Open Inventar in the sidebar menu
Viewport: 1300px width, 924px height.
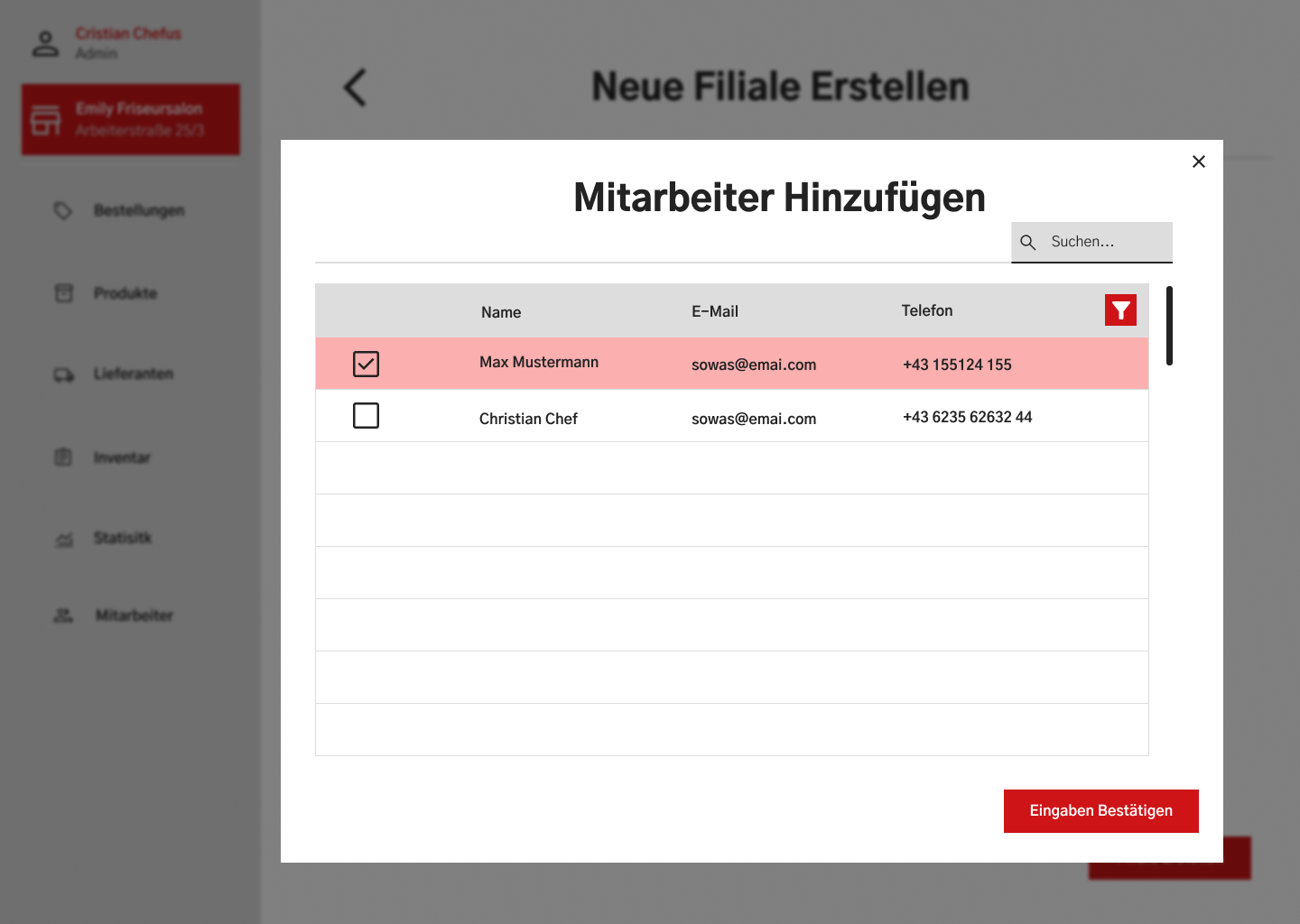click(122, 457)
